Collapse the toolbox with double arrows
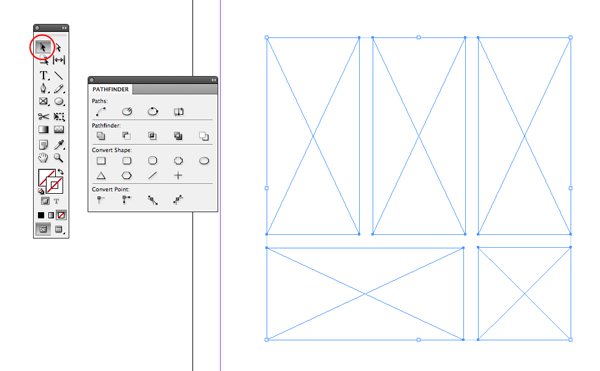600x371 pixels. (x=64, y=28)
